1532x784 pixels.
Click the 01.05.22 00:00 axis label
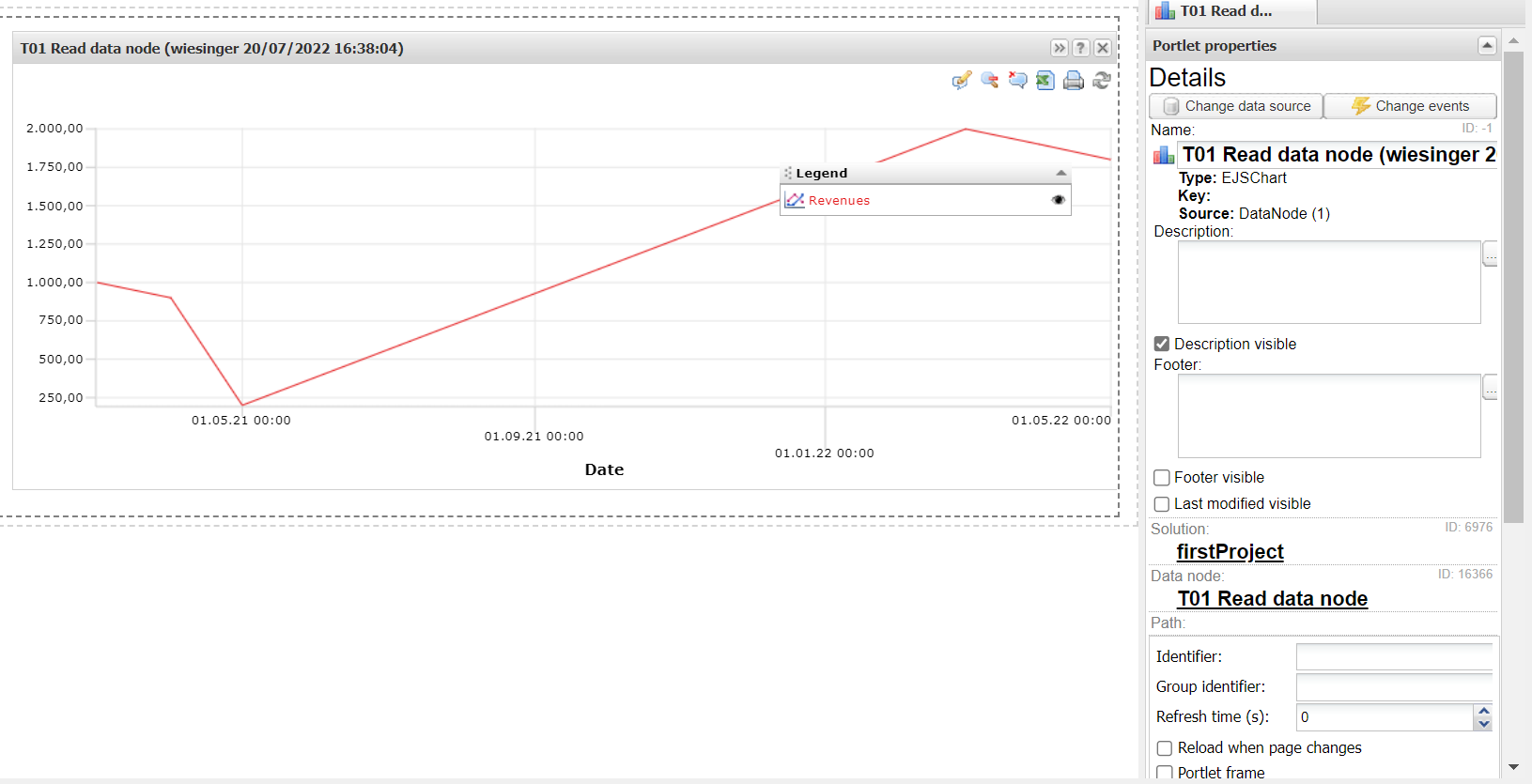(1061, 421)
